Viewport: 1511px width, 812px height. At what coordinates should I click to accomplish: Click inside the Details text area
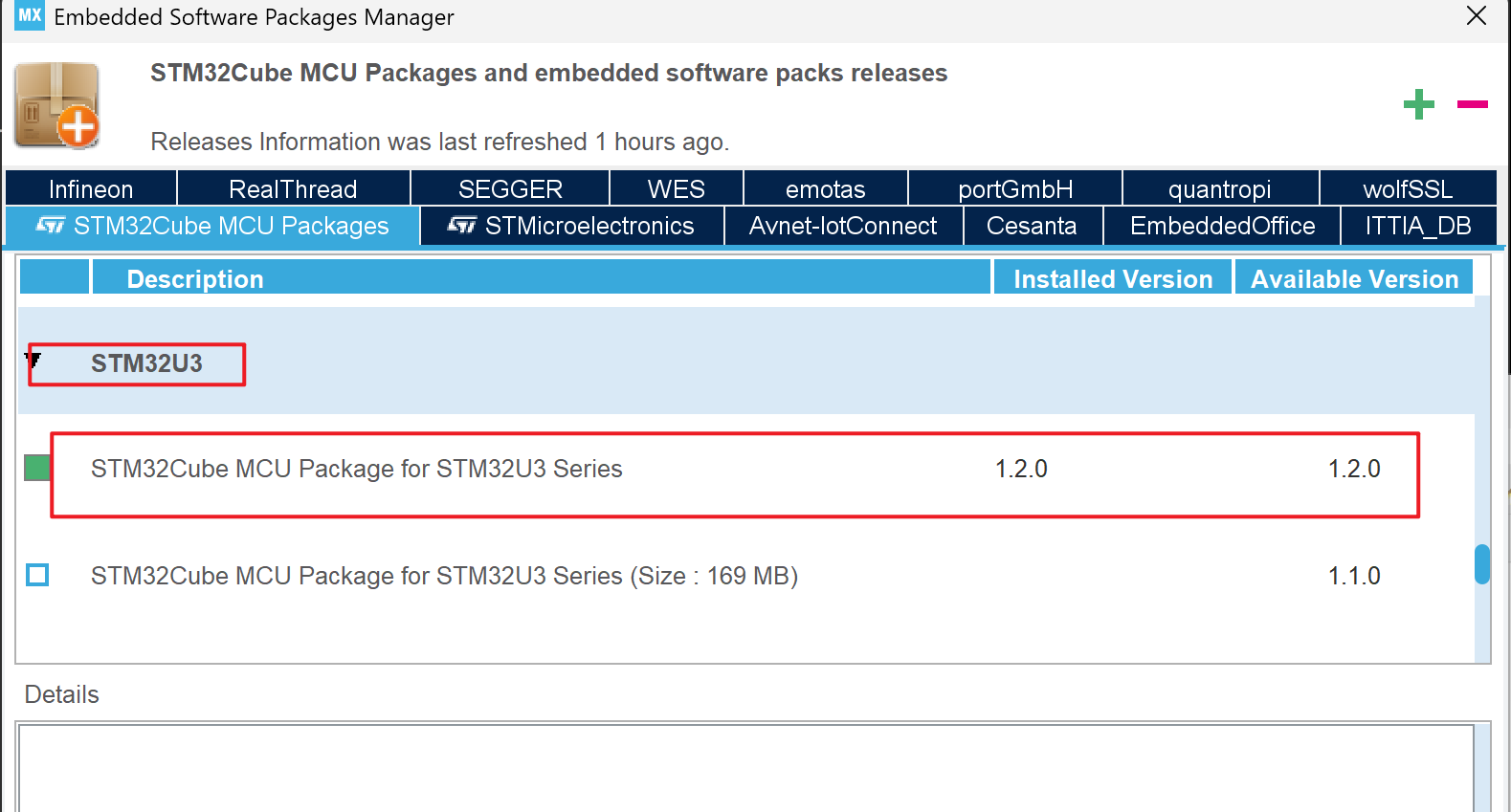tap(745, 768)
